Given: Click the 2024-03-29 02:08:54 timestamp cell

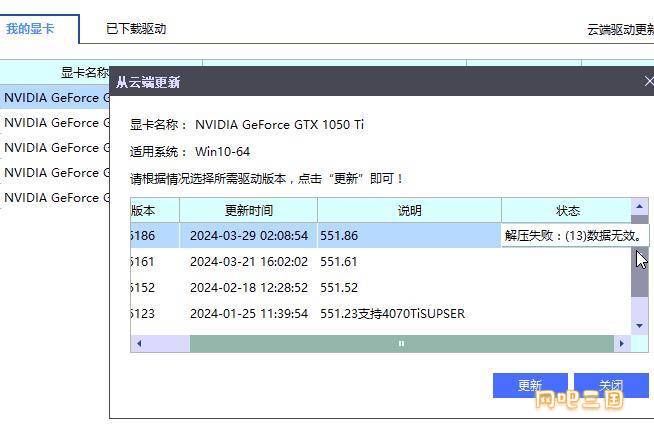Looking at the screenshot, I should point(249,236).
